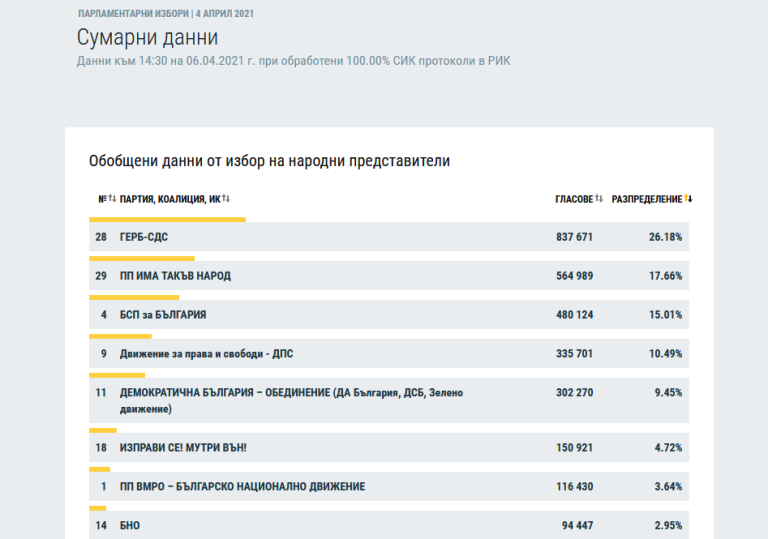Click vote count 335 701
The image size is (768, 539).
574,354
